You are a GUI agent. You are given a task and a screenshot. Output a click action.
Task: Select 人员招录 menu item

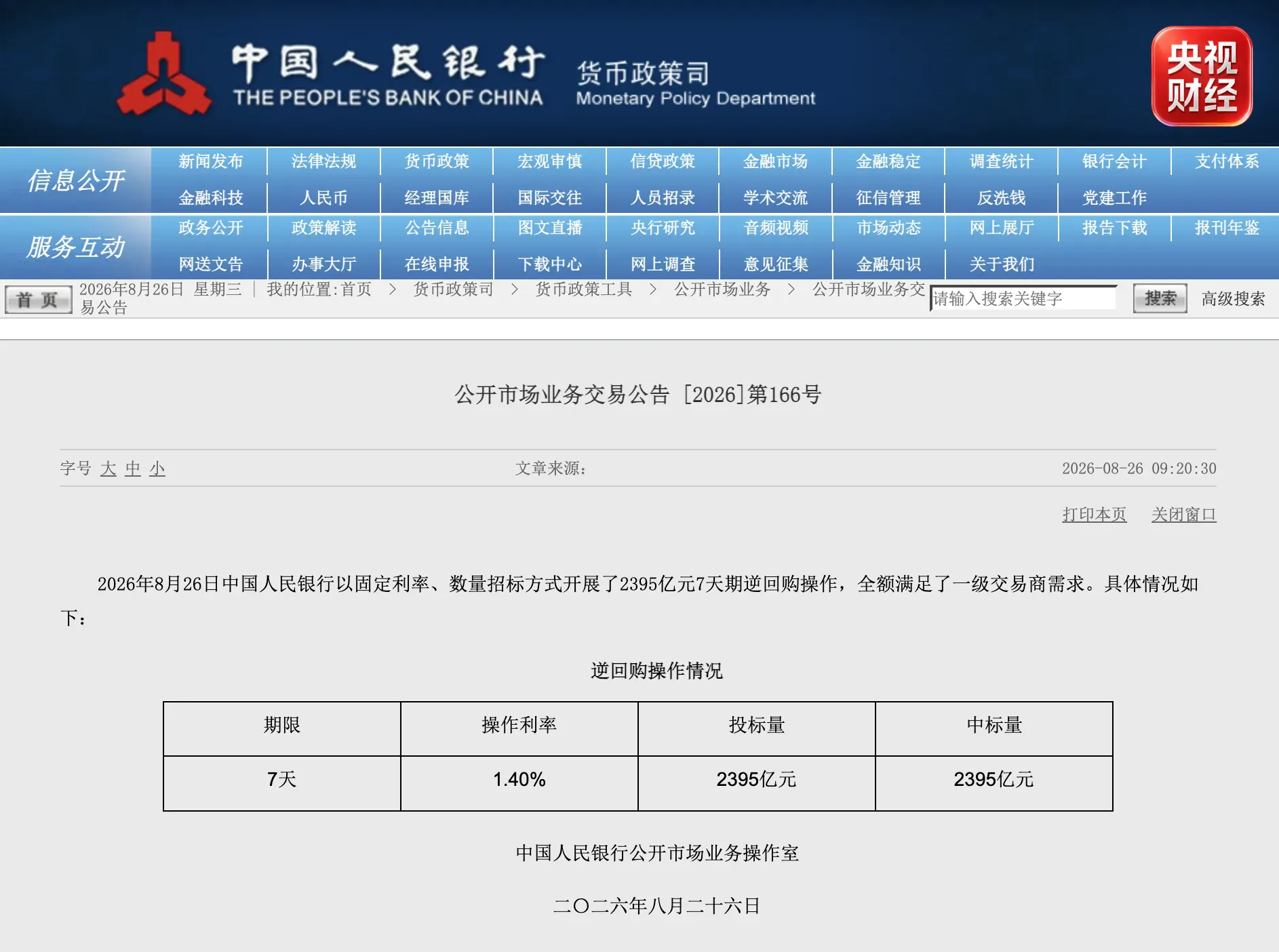(663, 198)
